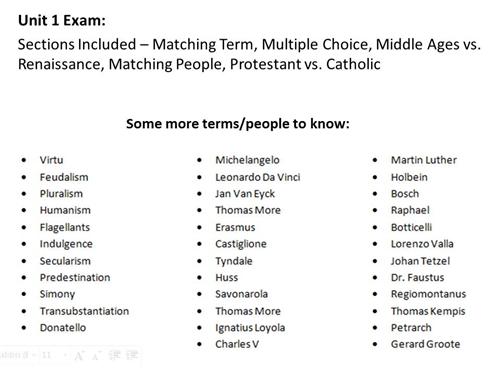Image resolution: width=500 pixels, height=375 pixels.
Task: Click the Grow Font icon in mini toolbar
Action: [79, 356]
